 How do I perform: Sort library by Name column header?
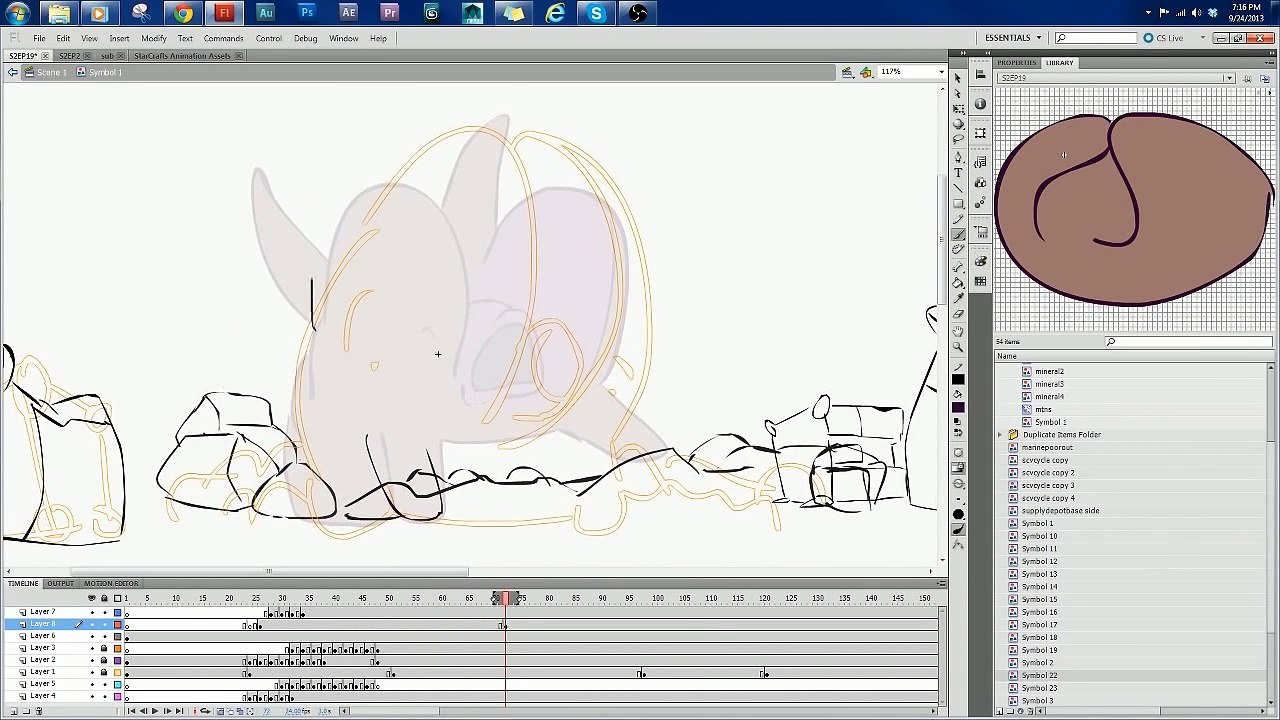(x=1006, y=356)
